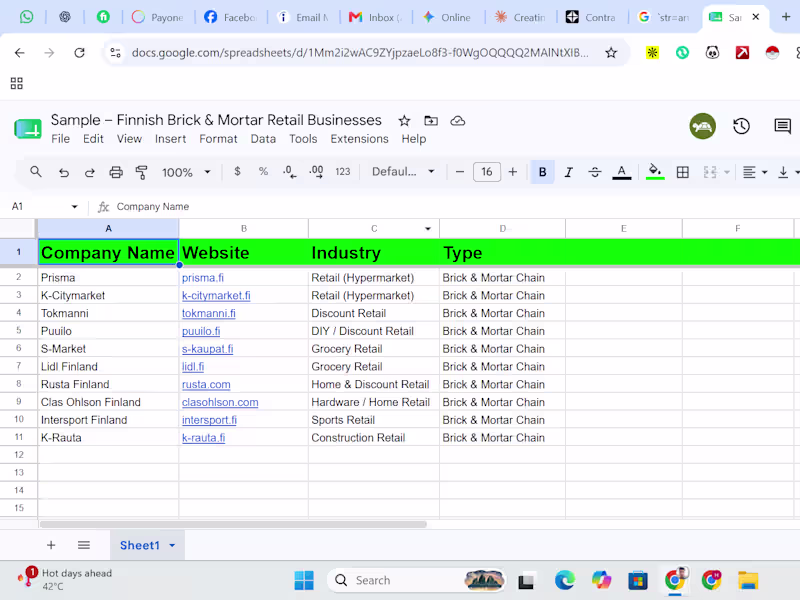This screenshot has height=600, width=800.
Task: Toggle Strikethrough formatting
Action: (594, 172)
